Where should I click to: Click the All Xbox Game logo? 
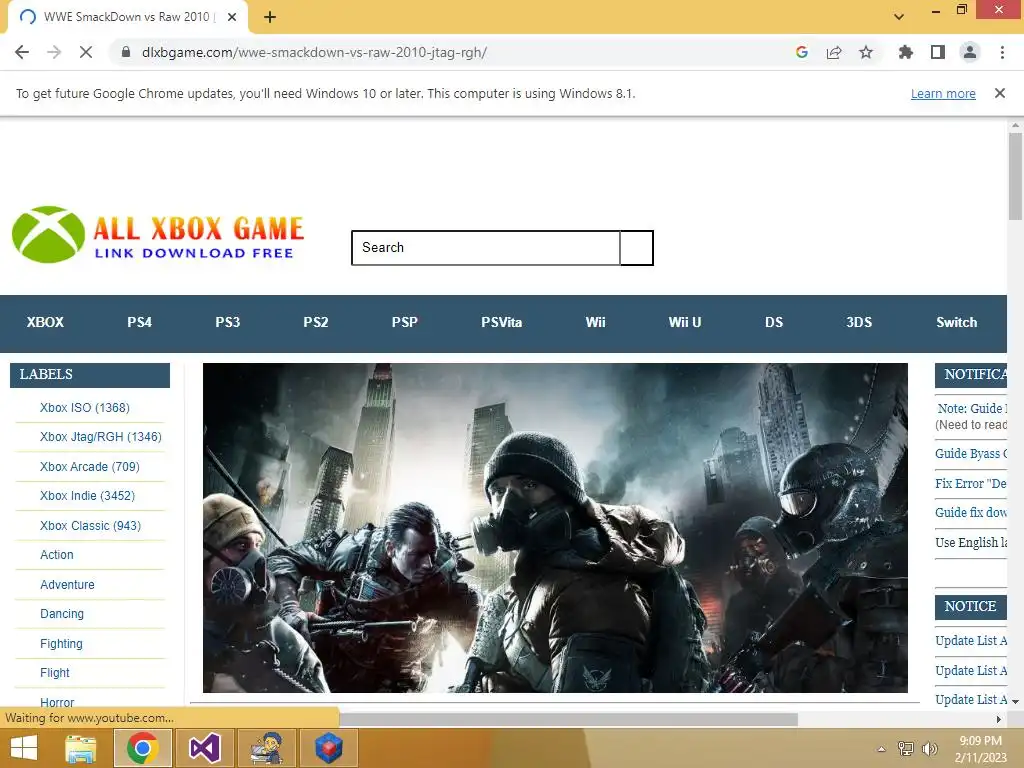click(158, 235)
